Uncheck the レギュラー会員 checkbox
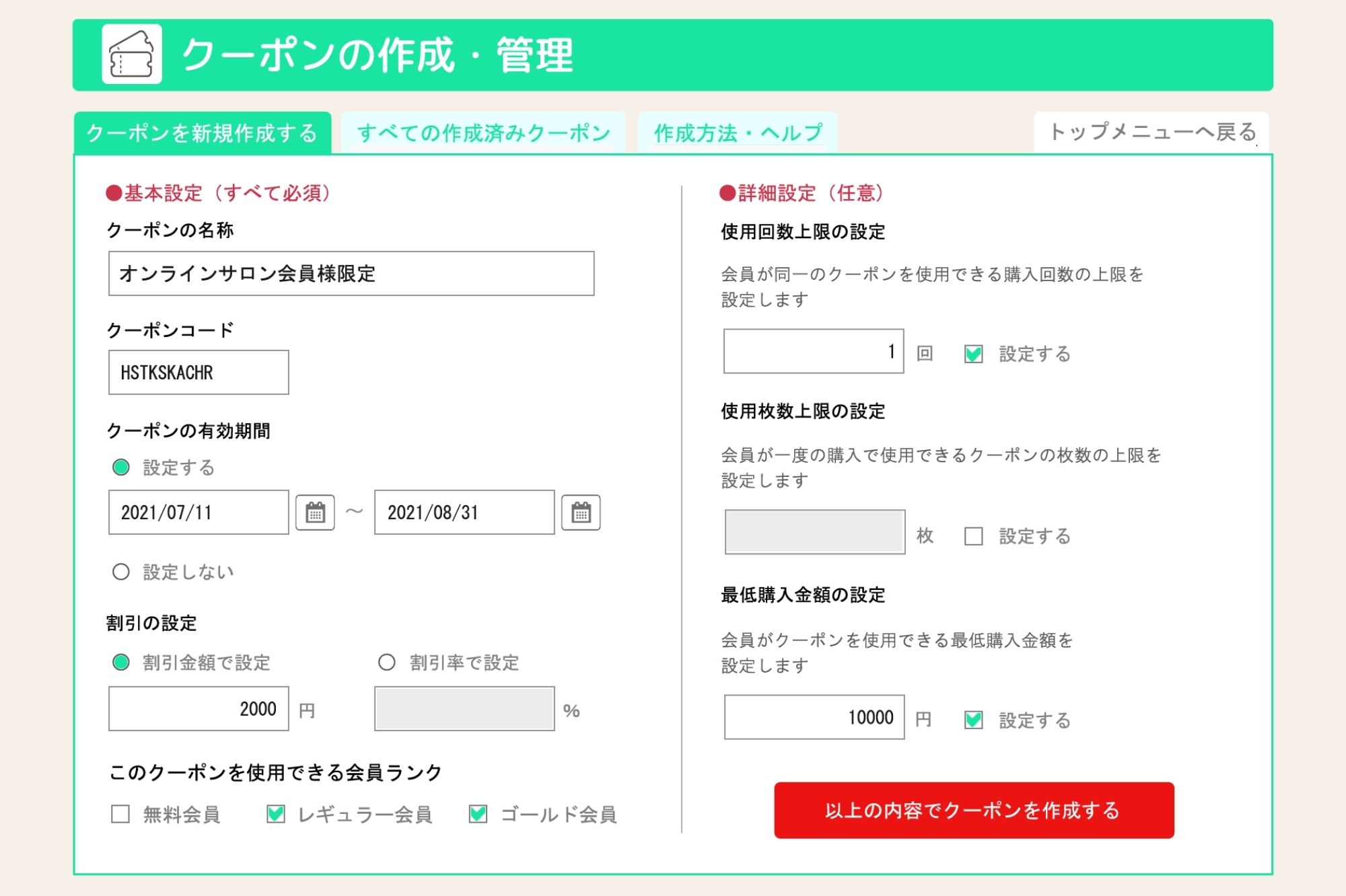Image resolution: width=1346 pixels, height=896 pixels. pyautogui.click(x=276, y=814)
